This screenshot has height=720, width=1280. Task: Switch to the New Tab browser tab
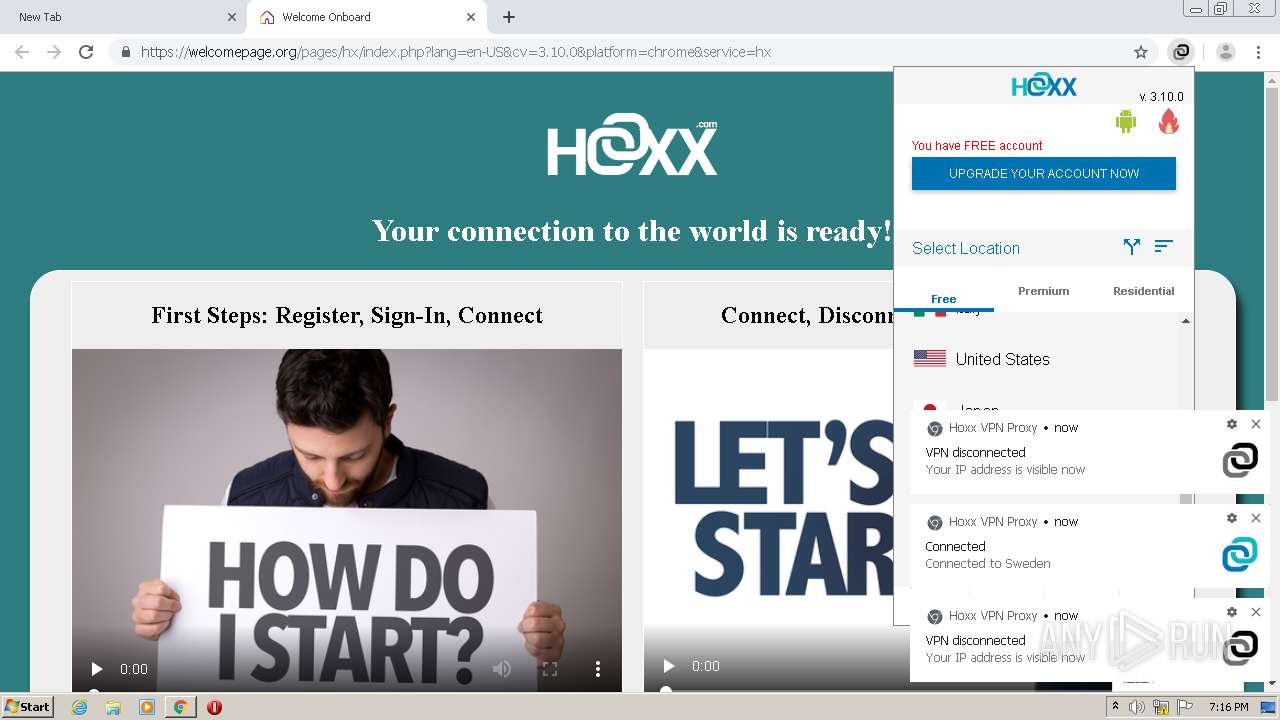tap(122, 17)
